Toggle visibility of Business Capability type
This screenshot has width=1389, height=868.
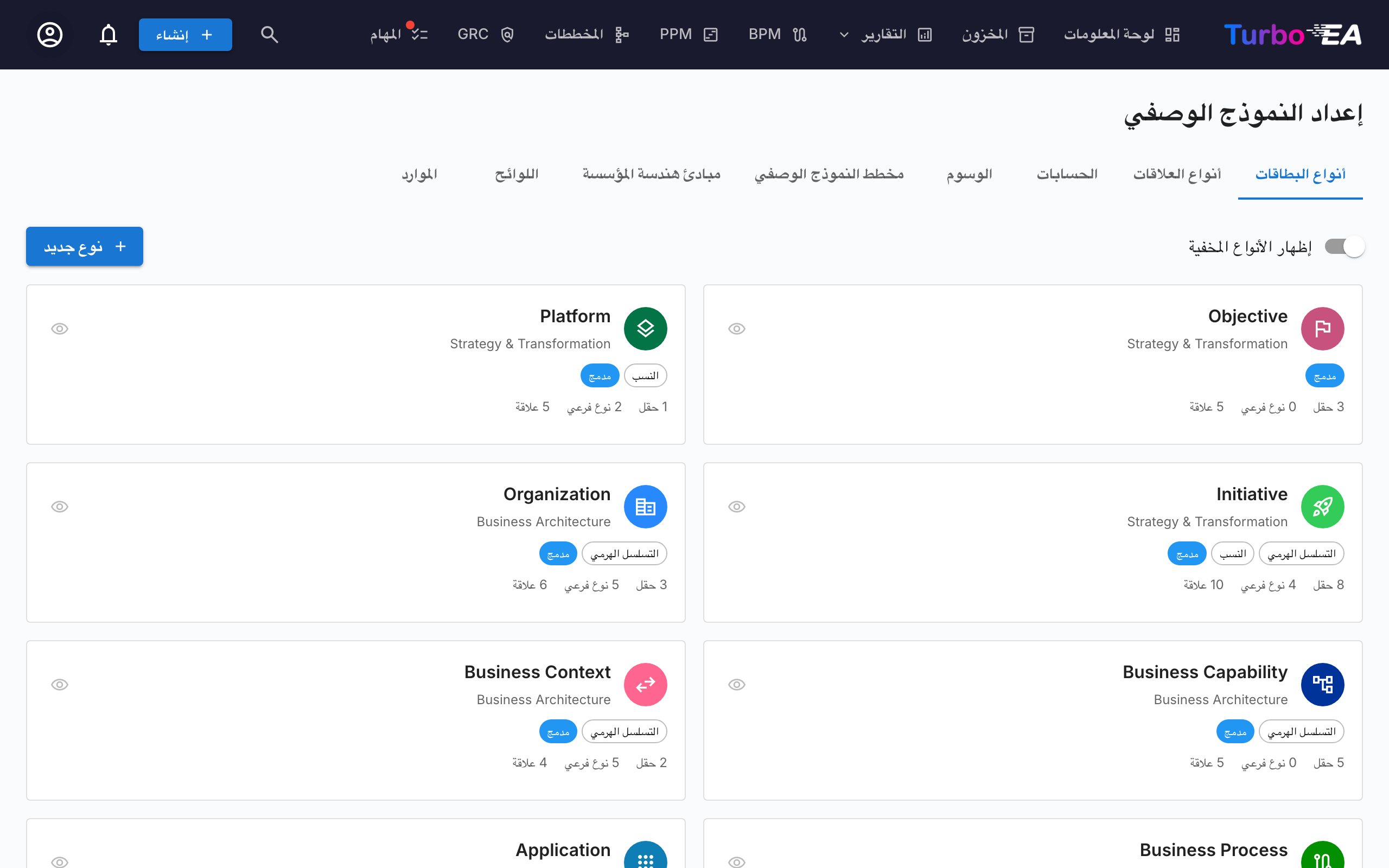tap(737, 684)
